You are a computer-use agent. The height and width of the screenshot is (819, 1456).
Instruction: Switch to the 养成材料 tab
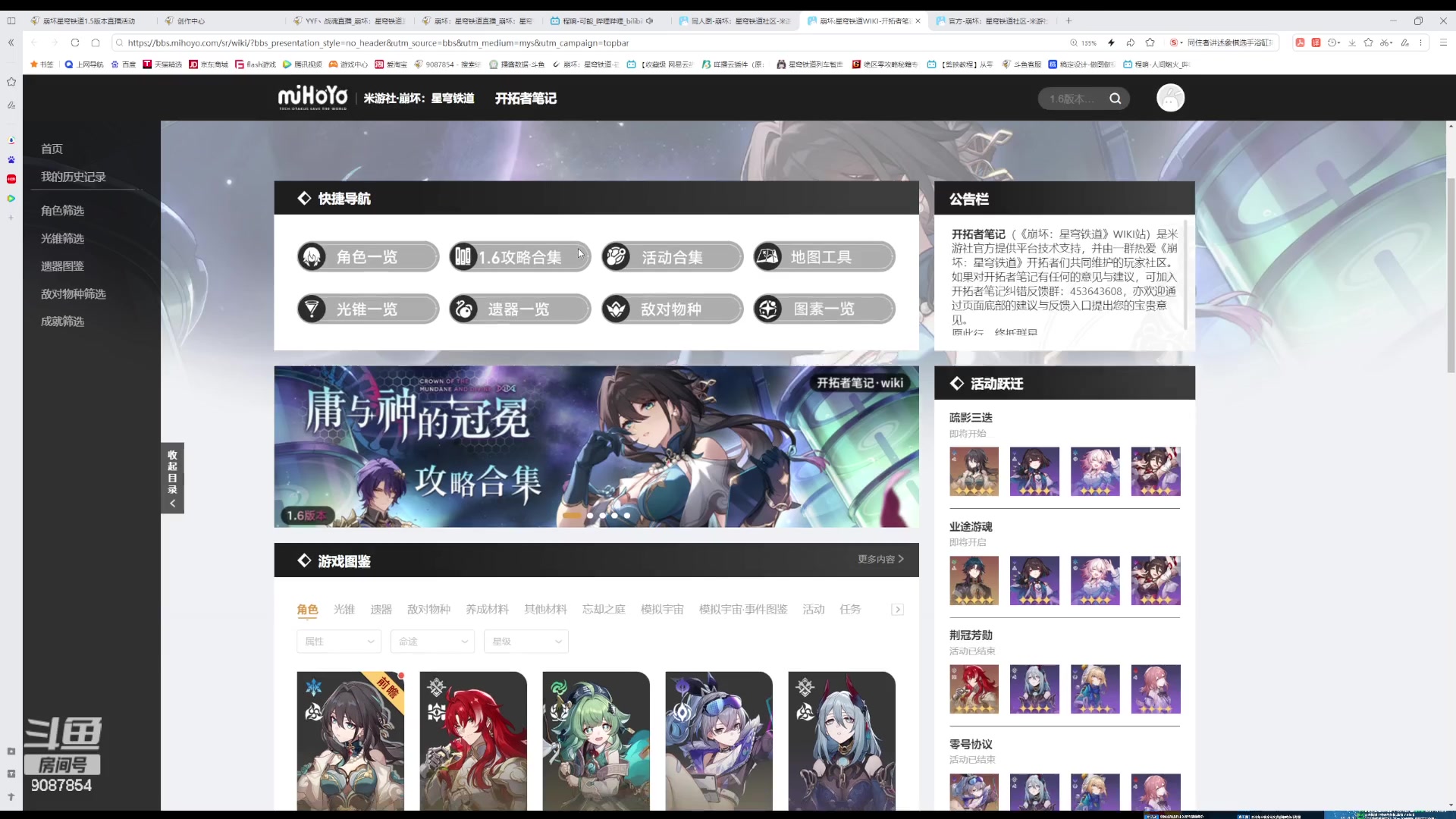pyautogui.click(x=488, y=610)
